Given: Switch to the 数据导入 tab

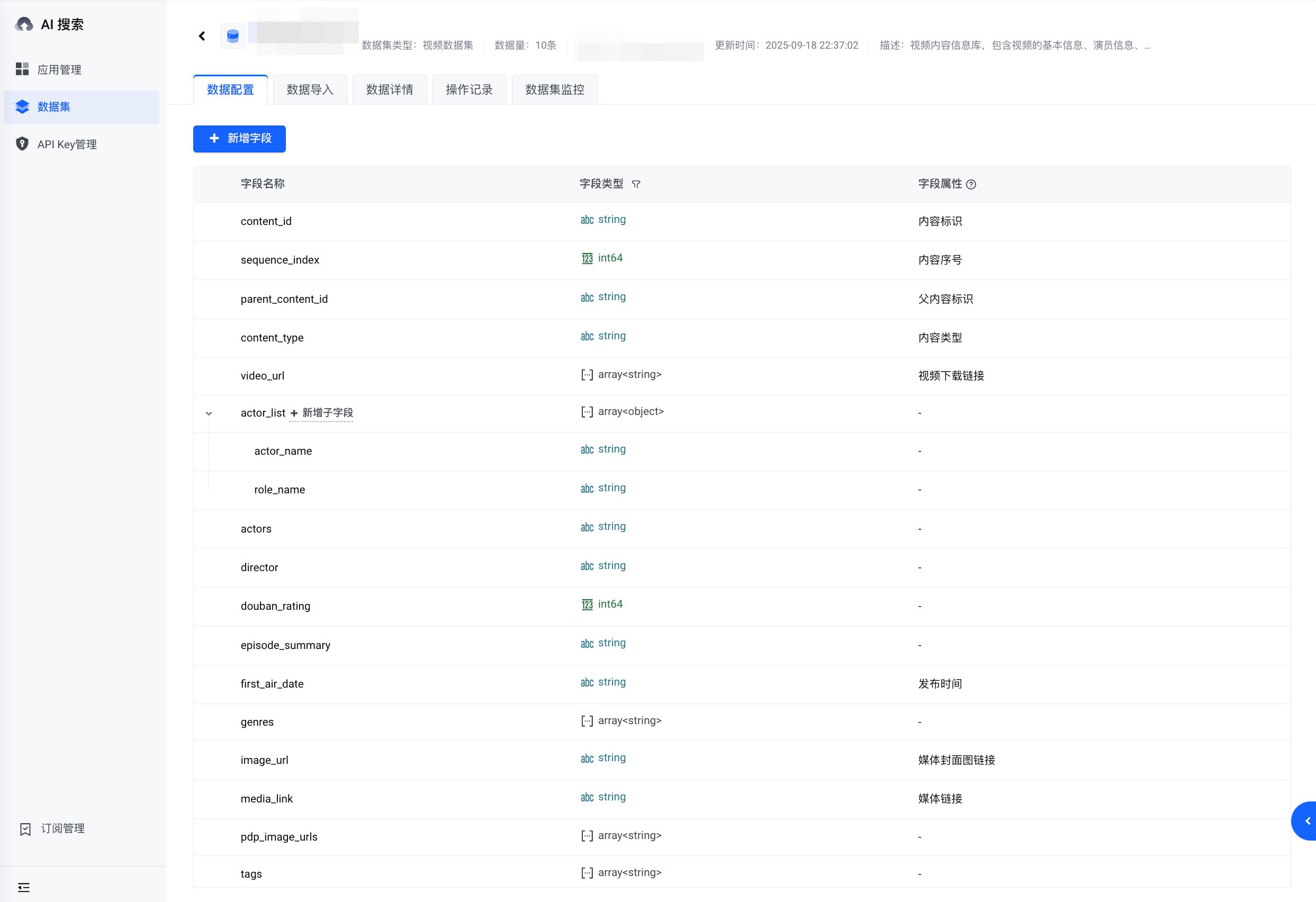Looking at the screenshot, I should pyautogui.click(x=310, y=89).
